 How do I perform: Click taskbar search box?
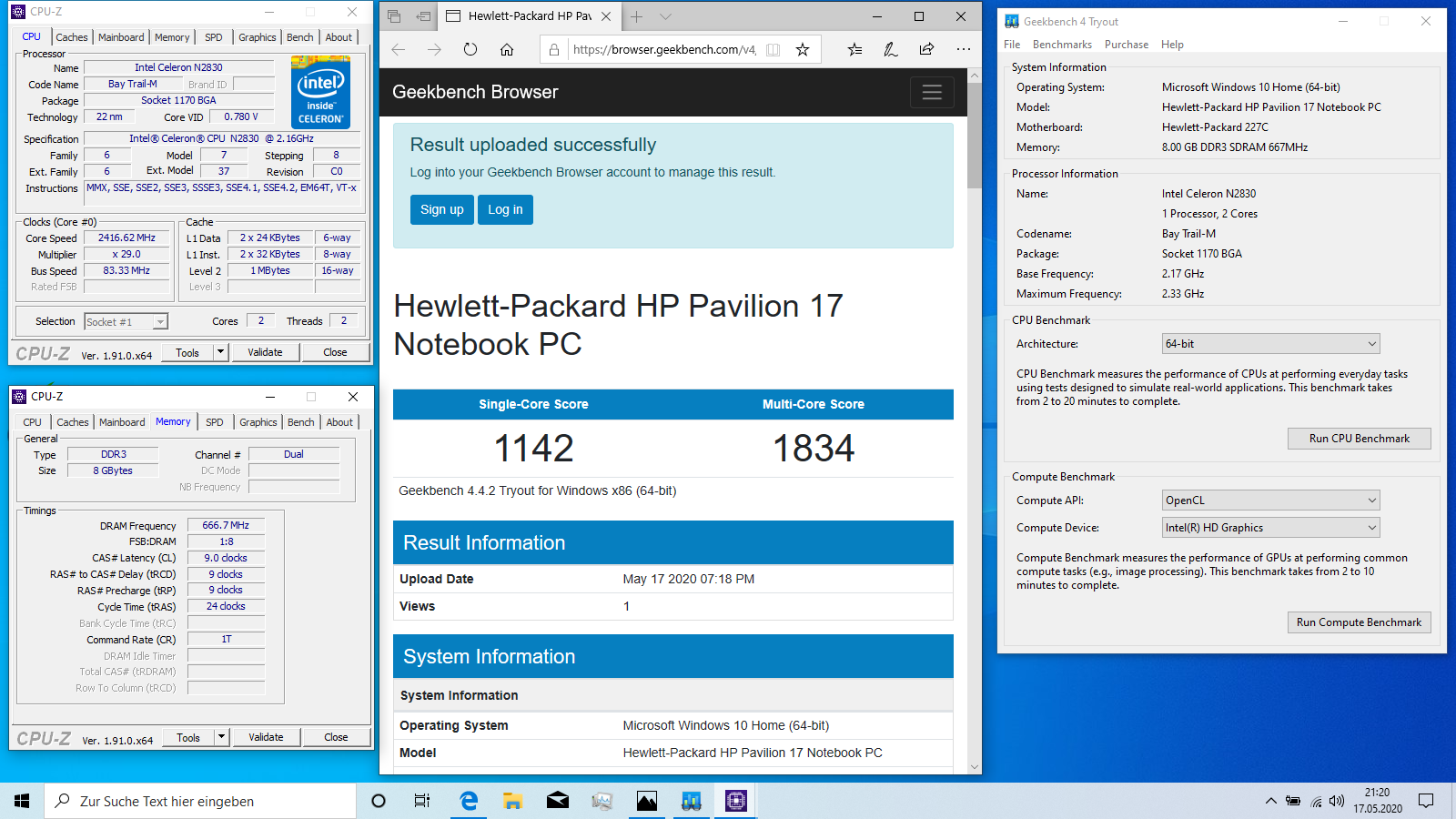(x=200, y=801)
